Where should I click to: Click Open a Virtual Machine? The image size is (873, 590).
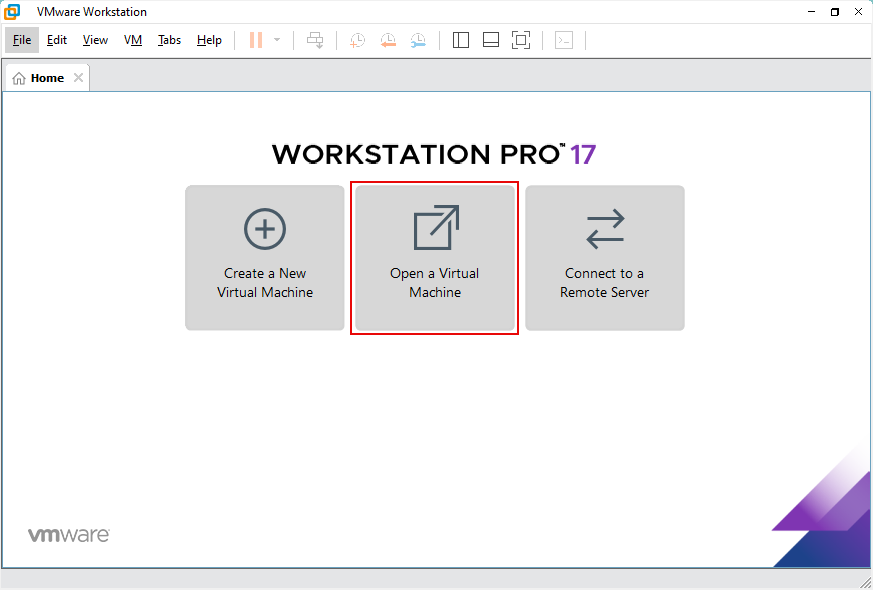[434, 257]
